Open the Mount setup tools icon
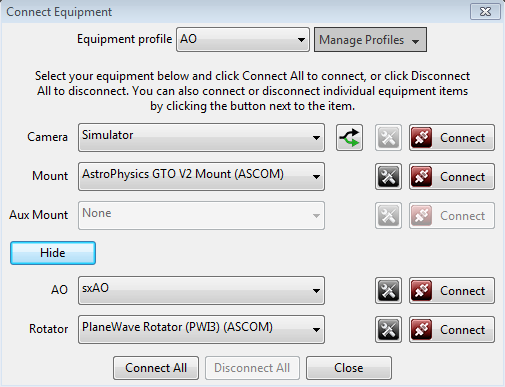The width and height of the screenshot is (505, 387). coord(388,177)
